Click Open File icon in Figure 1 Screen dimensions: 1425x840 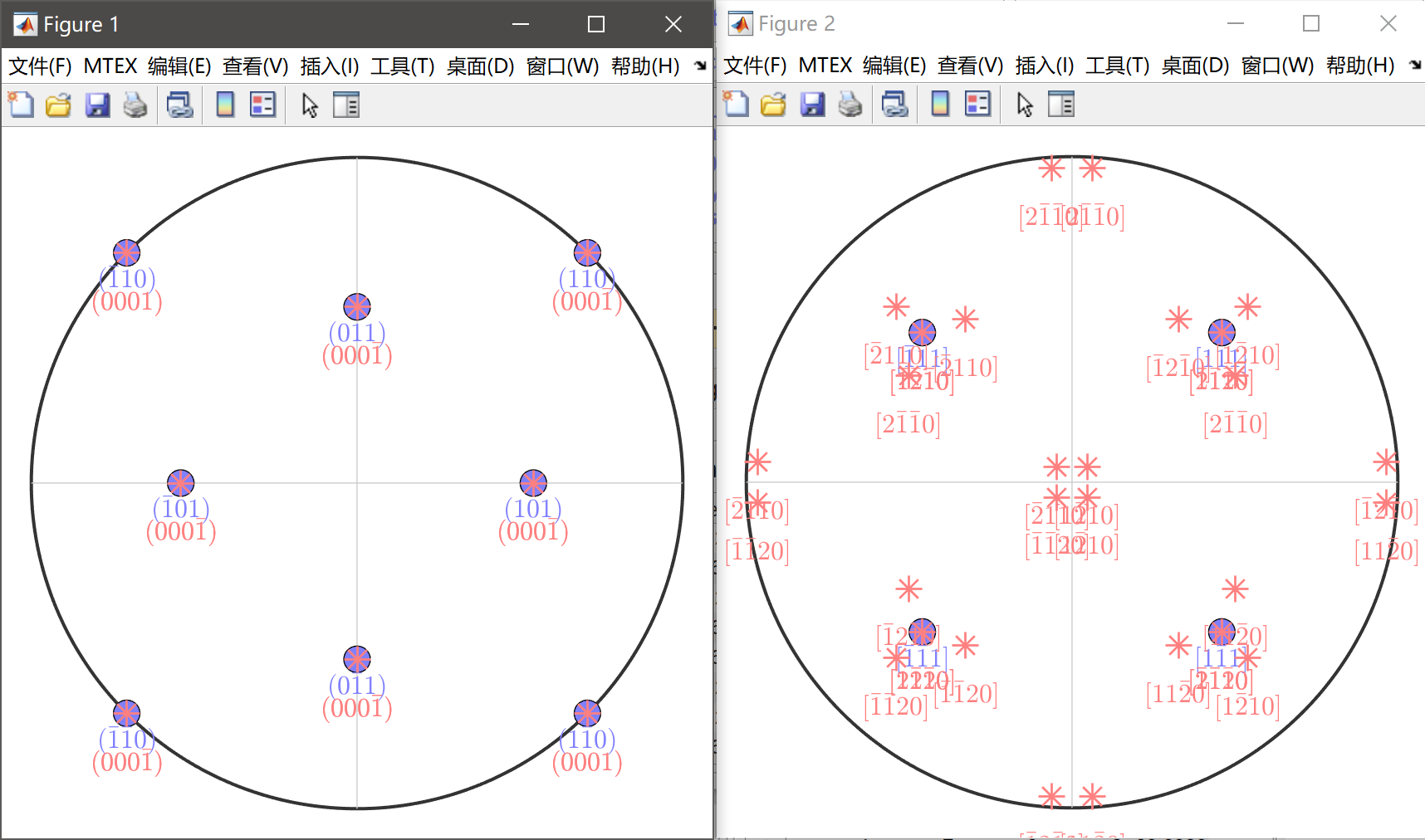[x=58, y=105]
